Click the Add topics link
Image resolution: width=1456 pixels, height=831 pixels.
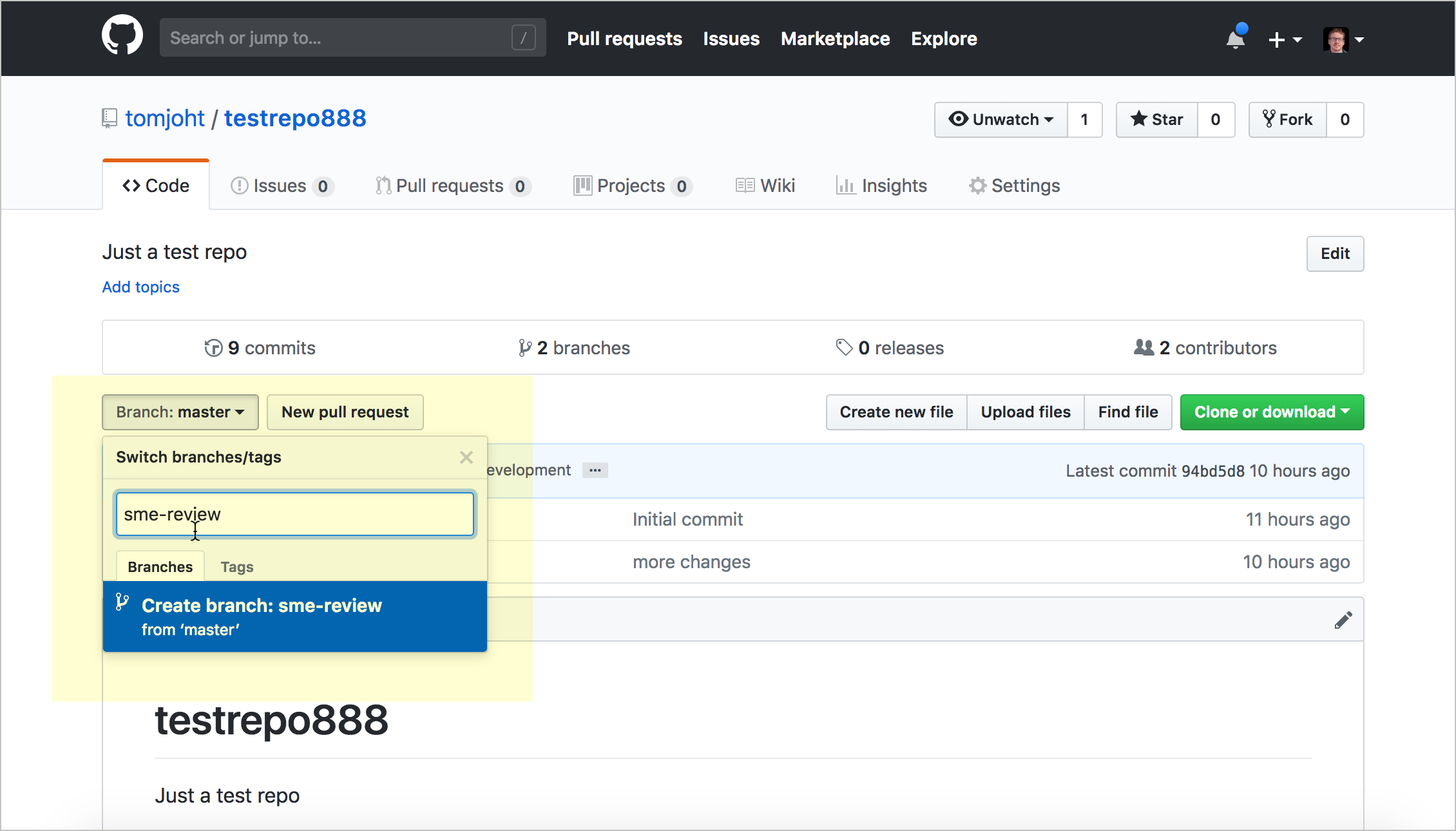[x=140, y=287]
